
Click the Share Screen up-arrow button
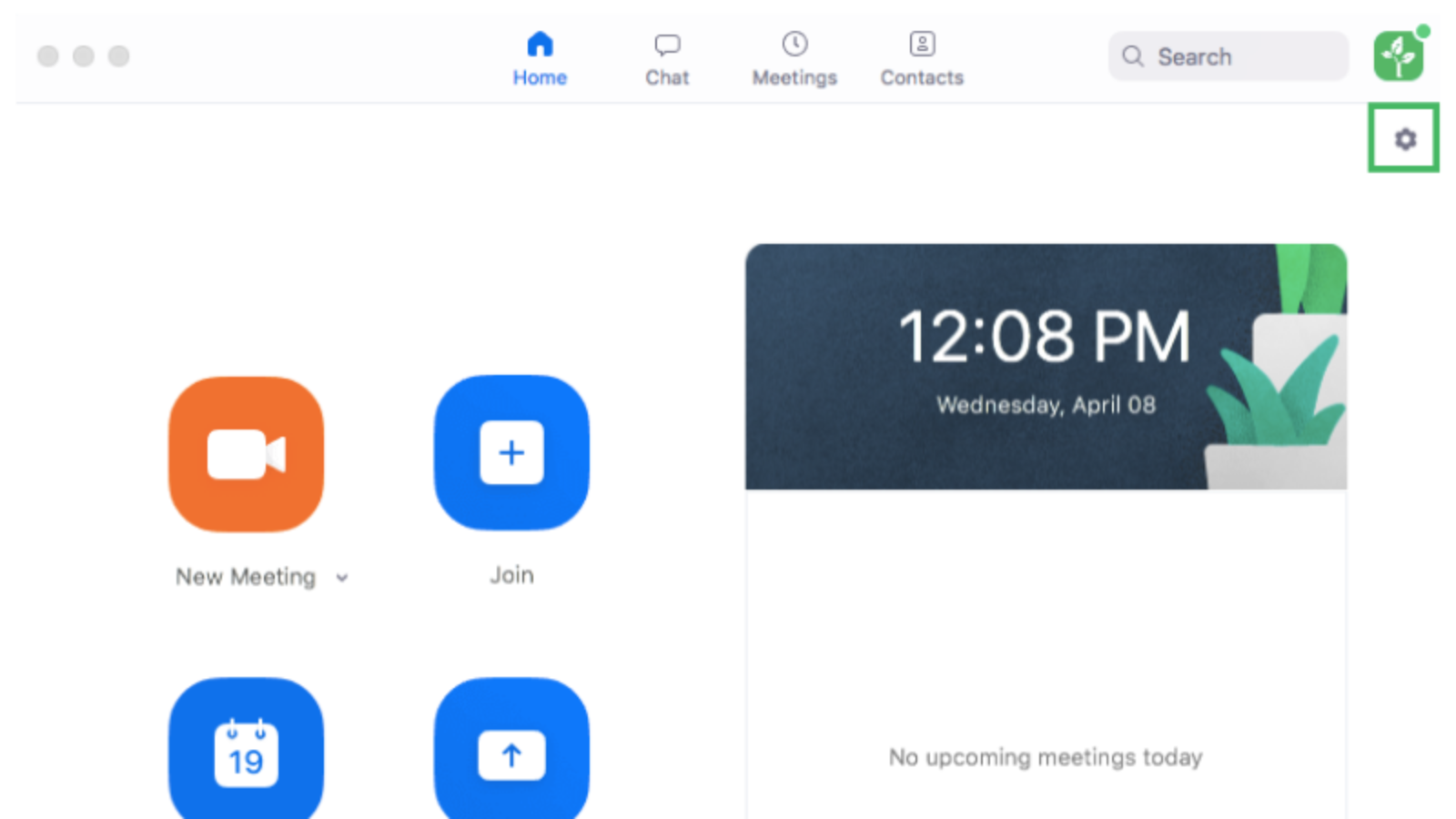coord(511,750)
